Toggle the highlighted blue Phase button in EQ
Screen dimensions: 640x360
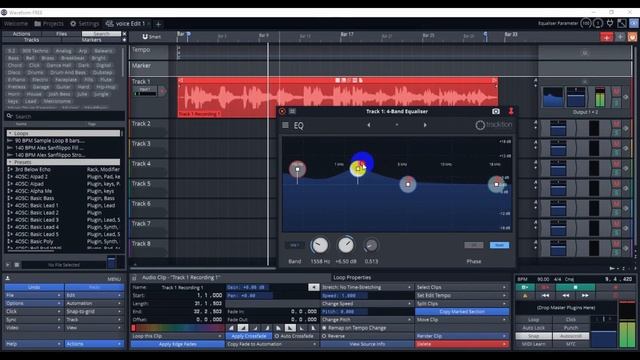tap(499, 245)
